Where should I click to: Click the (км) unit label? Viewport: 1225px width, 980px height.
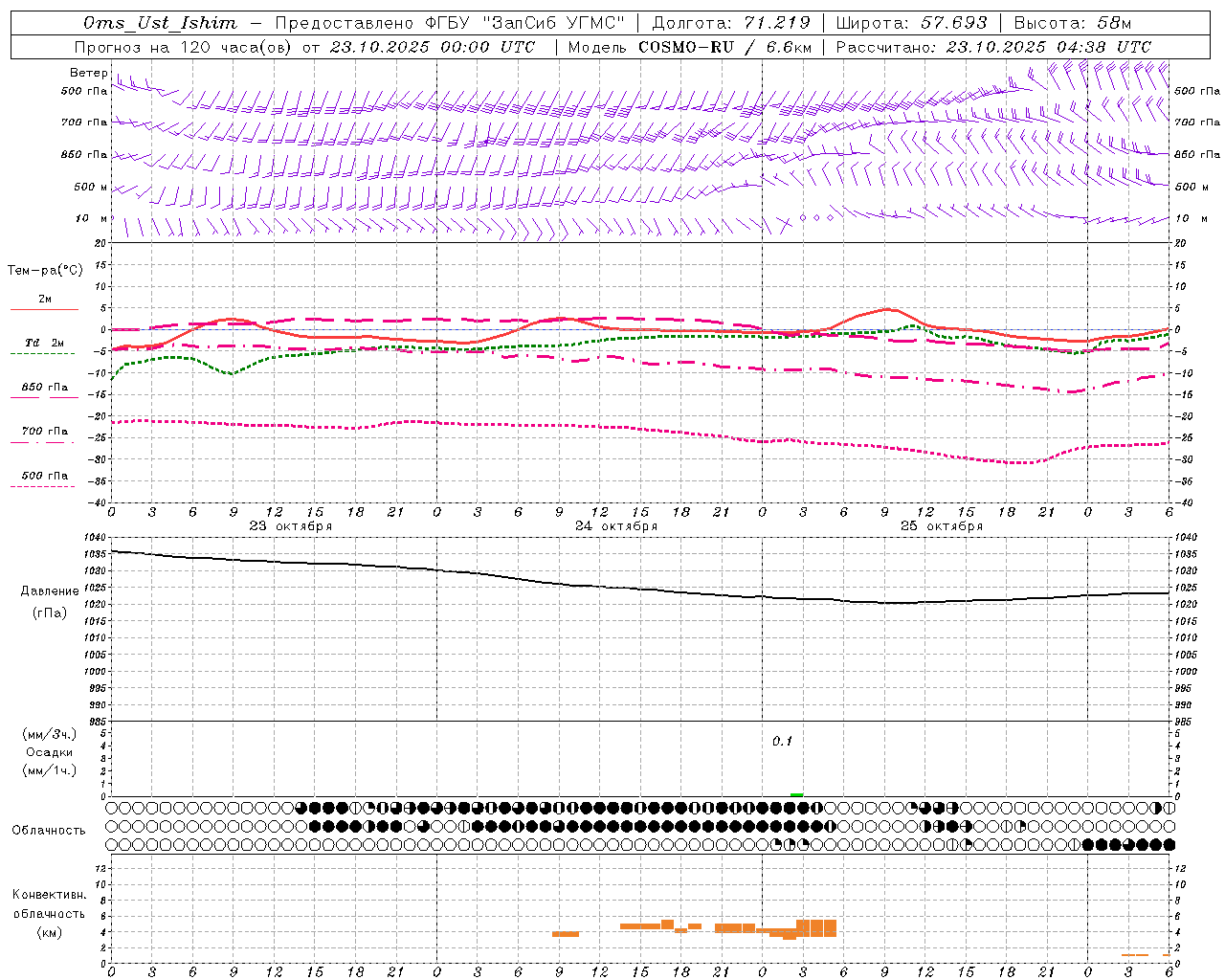(x=49, y=932)
